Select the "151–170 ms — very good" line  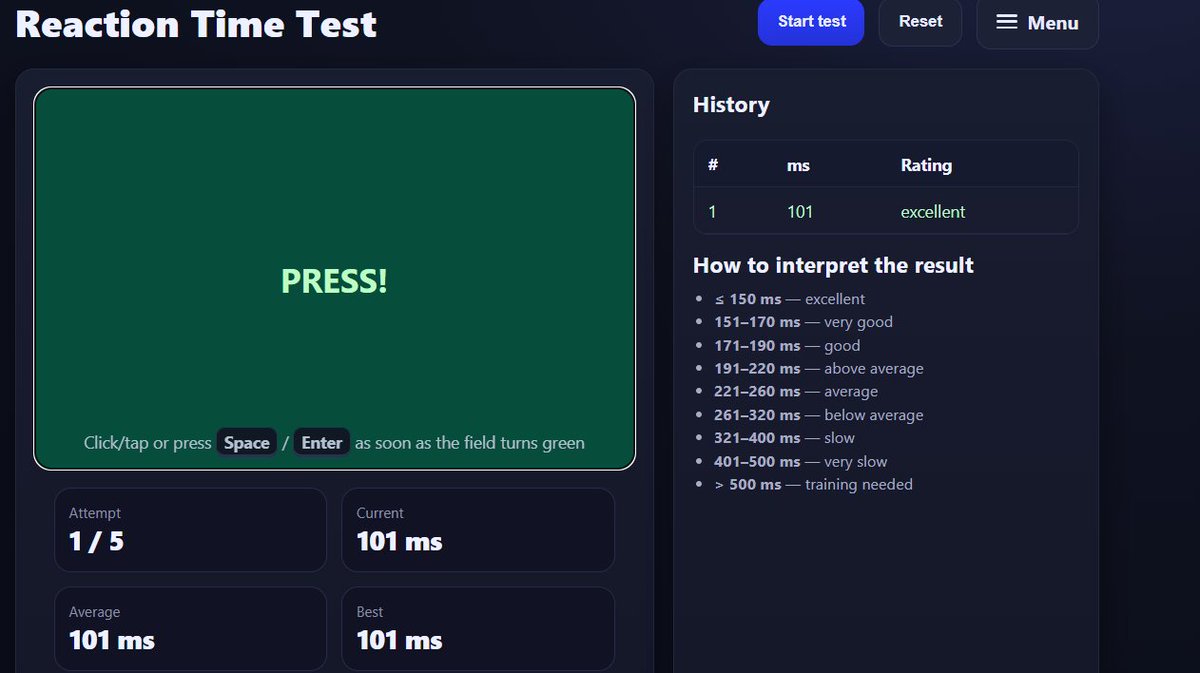pos(803,322)
